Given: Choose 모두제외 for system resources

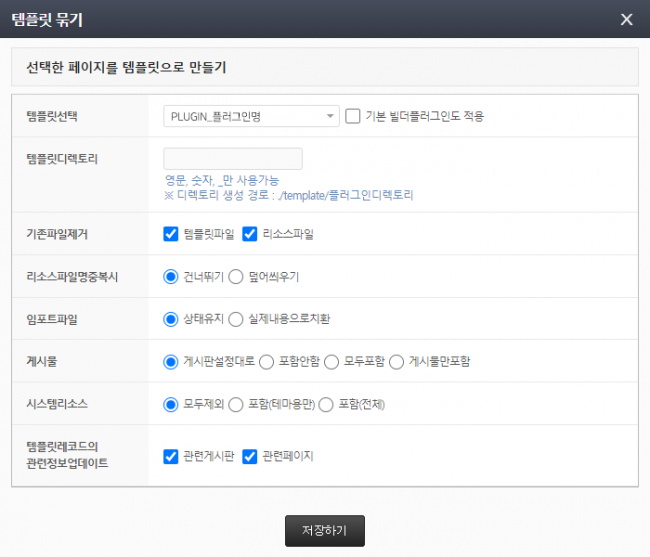Looking at the screenshot, I should (171, 404).
